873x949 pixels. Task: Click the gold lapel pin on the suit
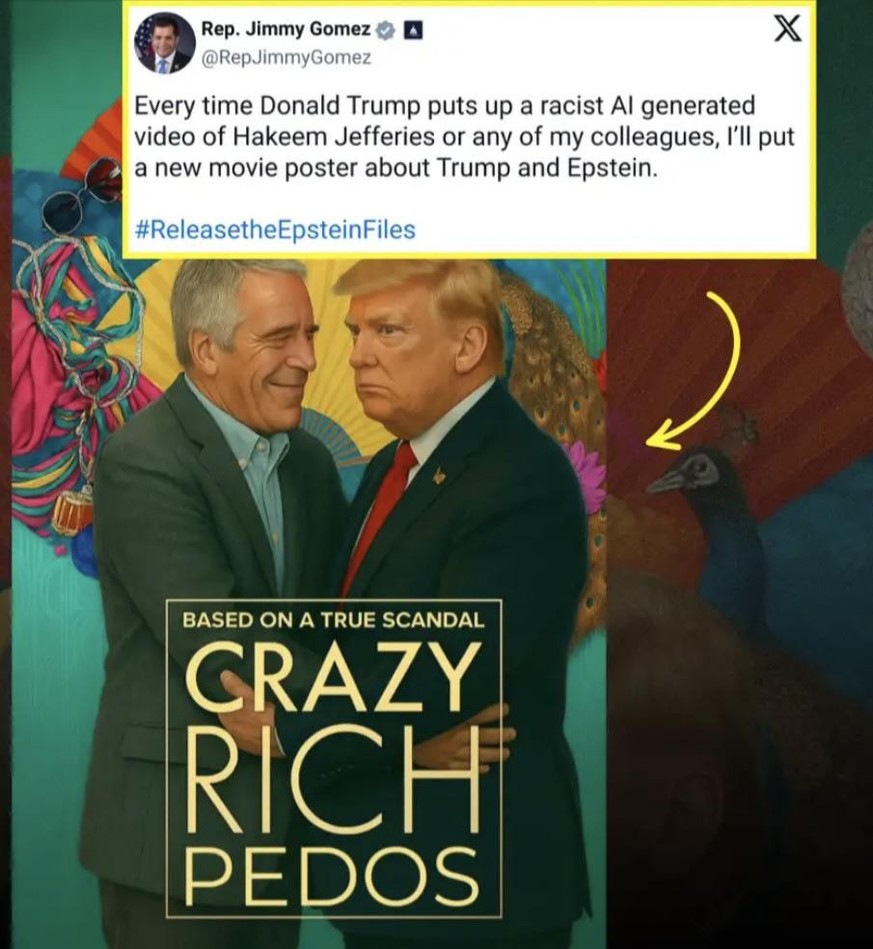438,476
